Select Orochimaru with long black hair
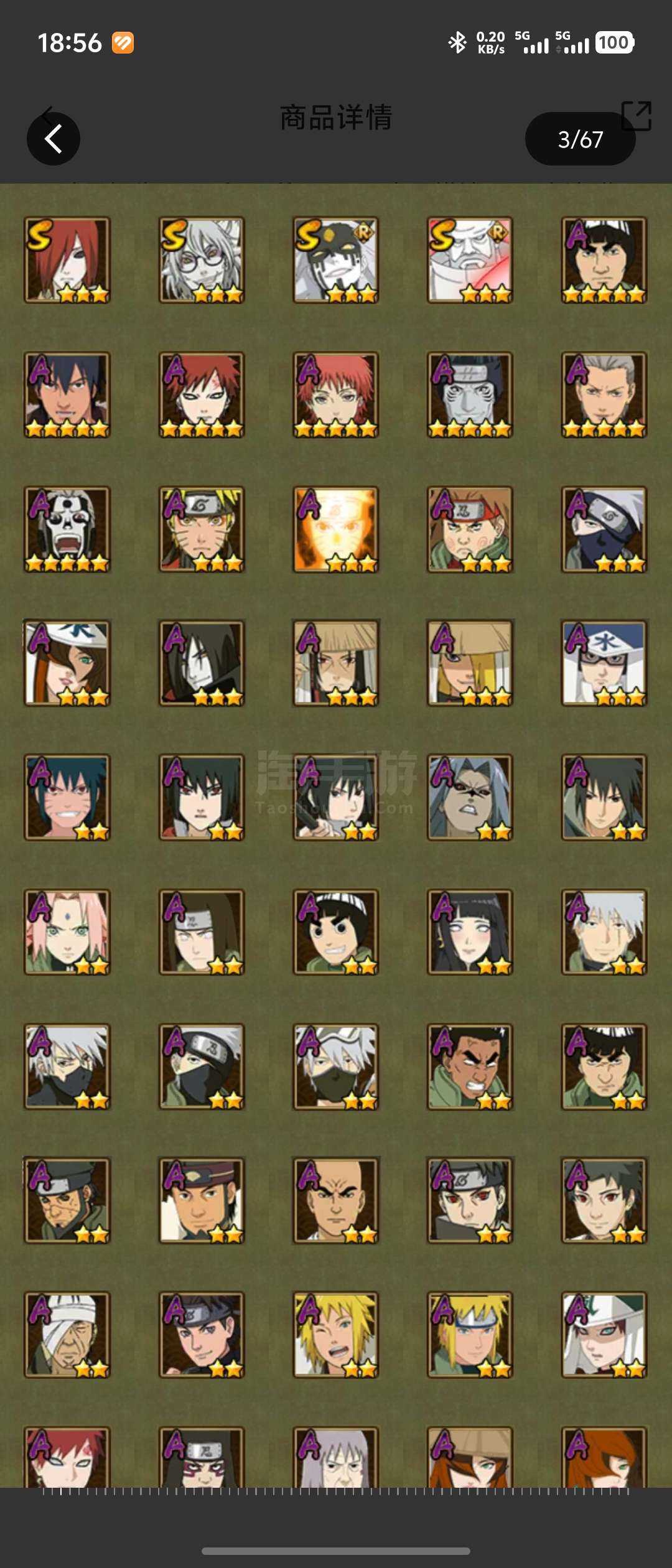The image size is (672, 1568). [x=202, y=663]
